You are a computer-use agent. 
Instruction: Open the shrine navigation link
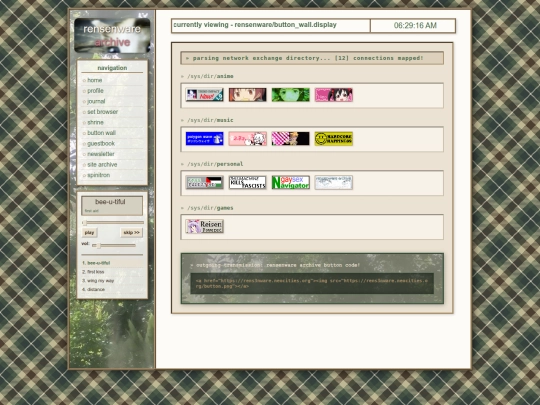coord(95,122)
